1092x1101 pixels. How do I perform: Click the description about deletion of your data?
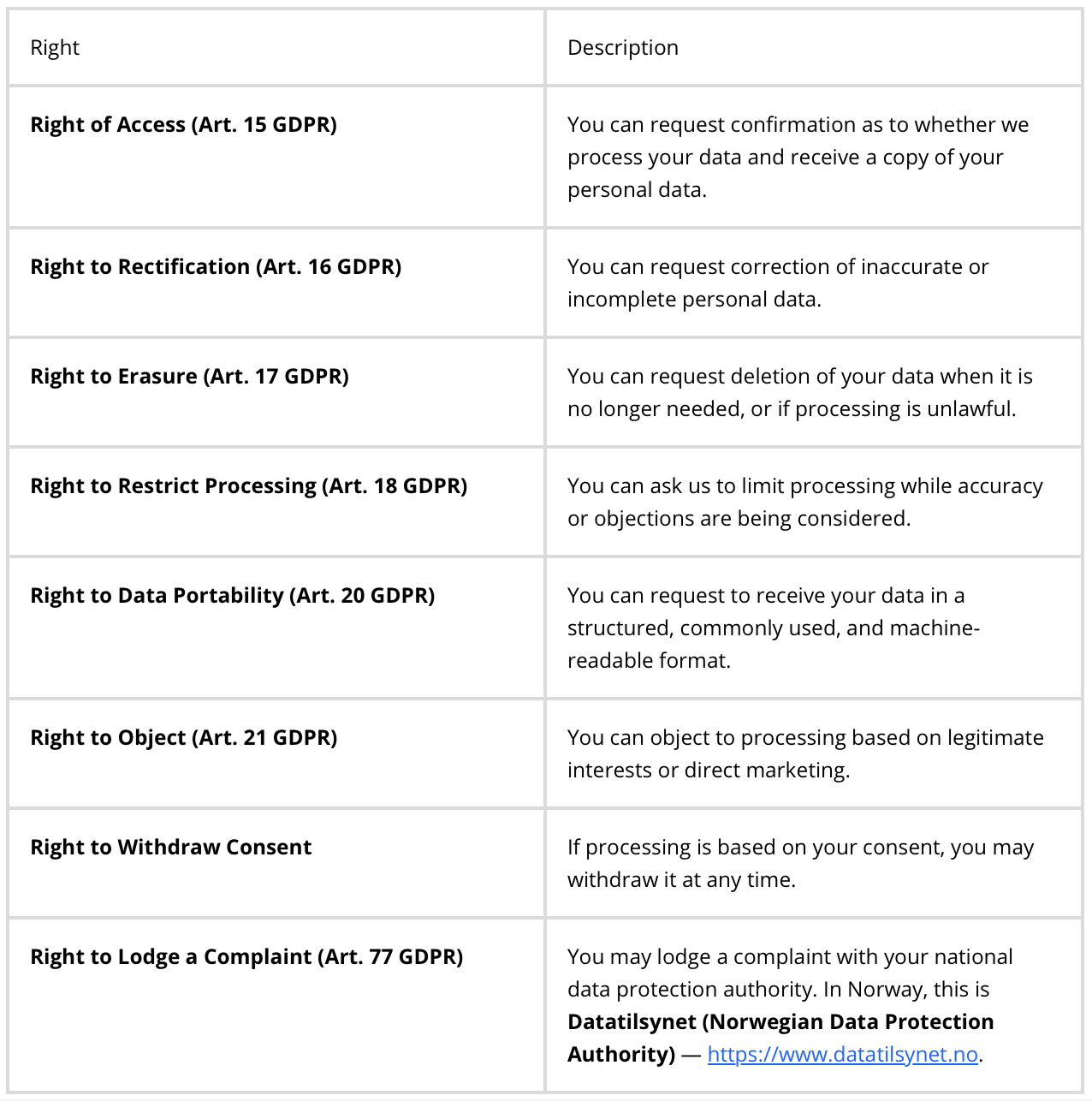pos(800,393)
